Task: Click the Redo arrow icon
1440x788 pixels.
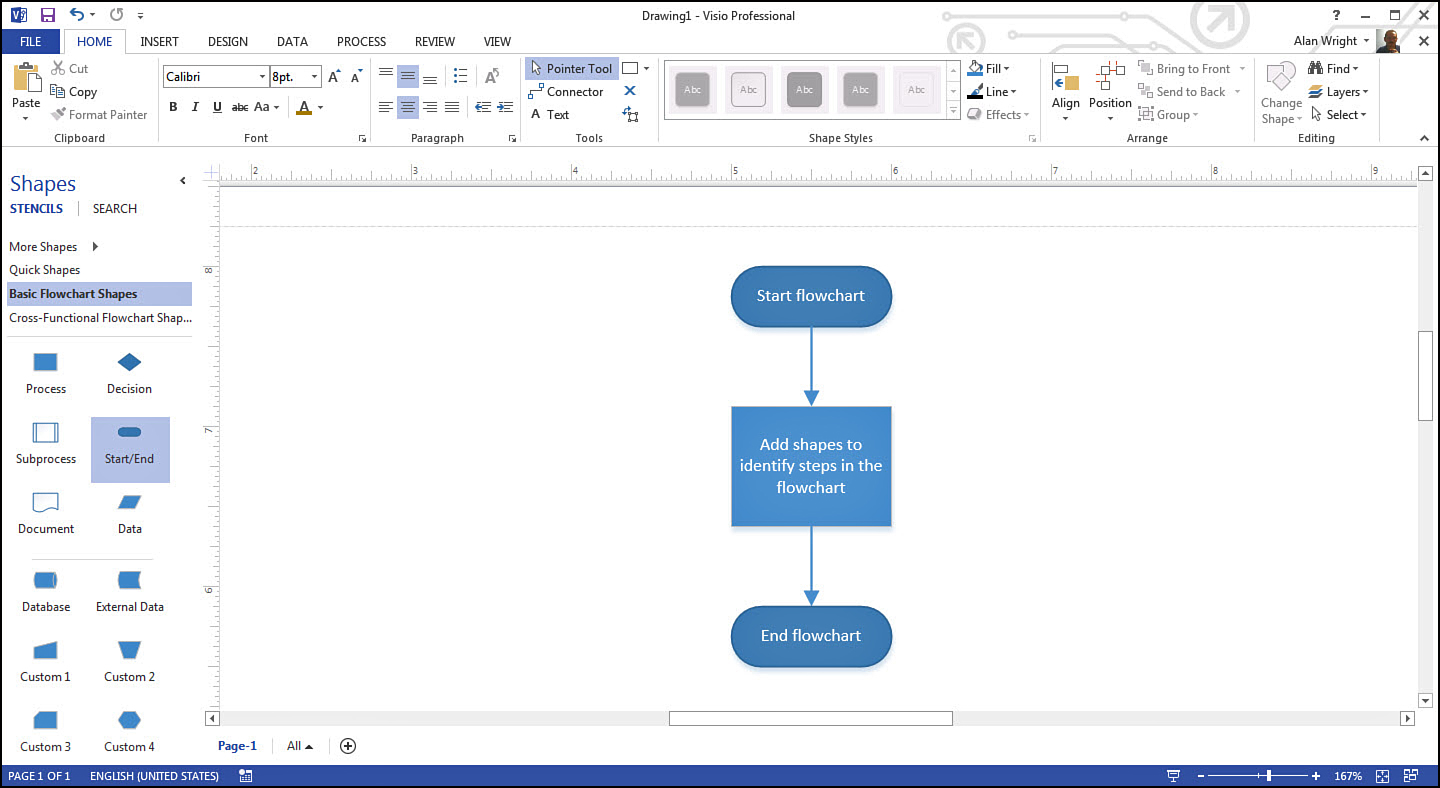Action: point(116,15)
